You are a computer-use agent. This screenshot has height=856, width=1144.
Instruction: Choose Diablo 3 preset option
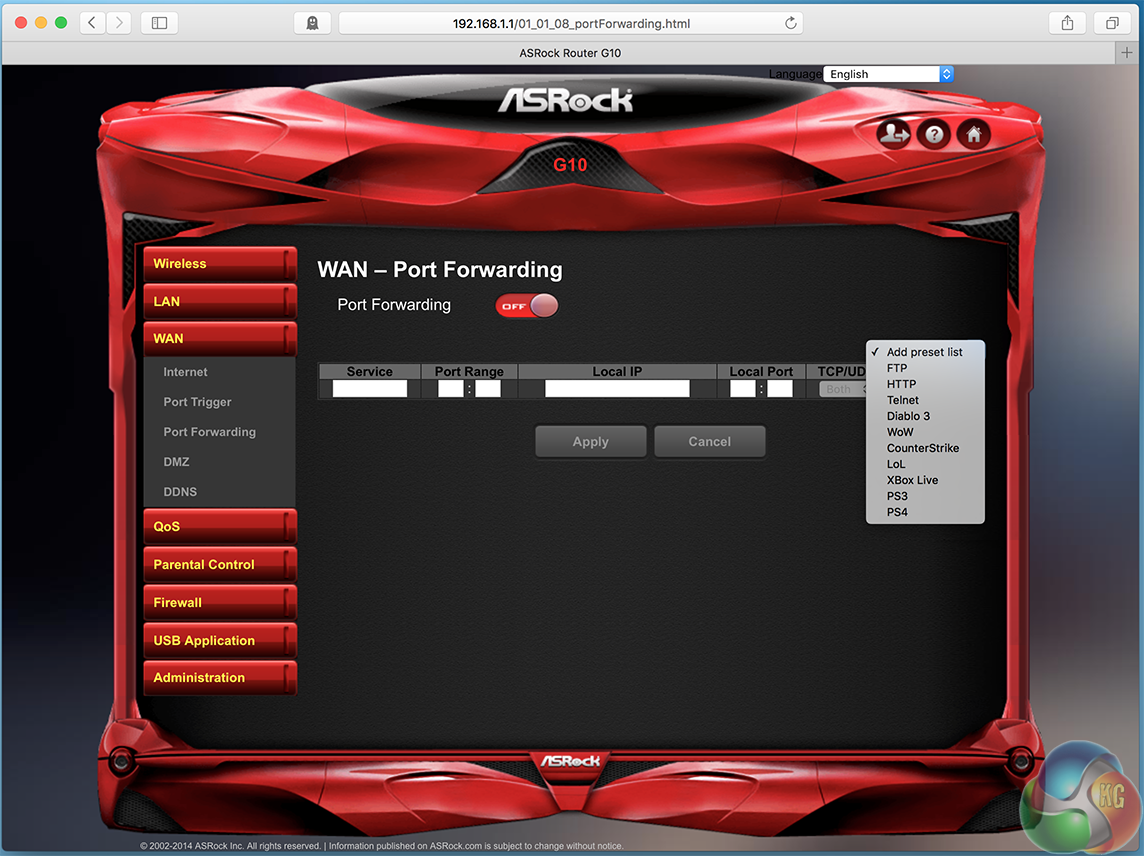pyautogui.click(x=925, y=416)
